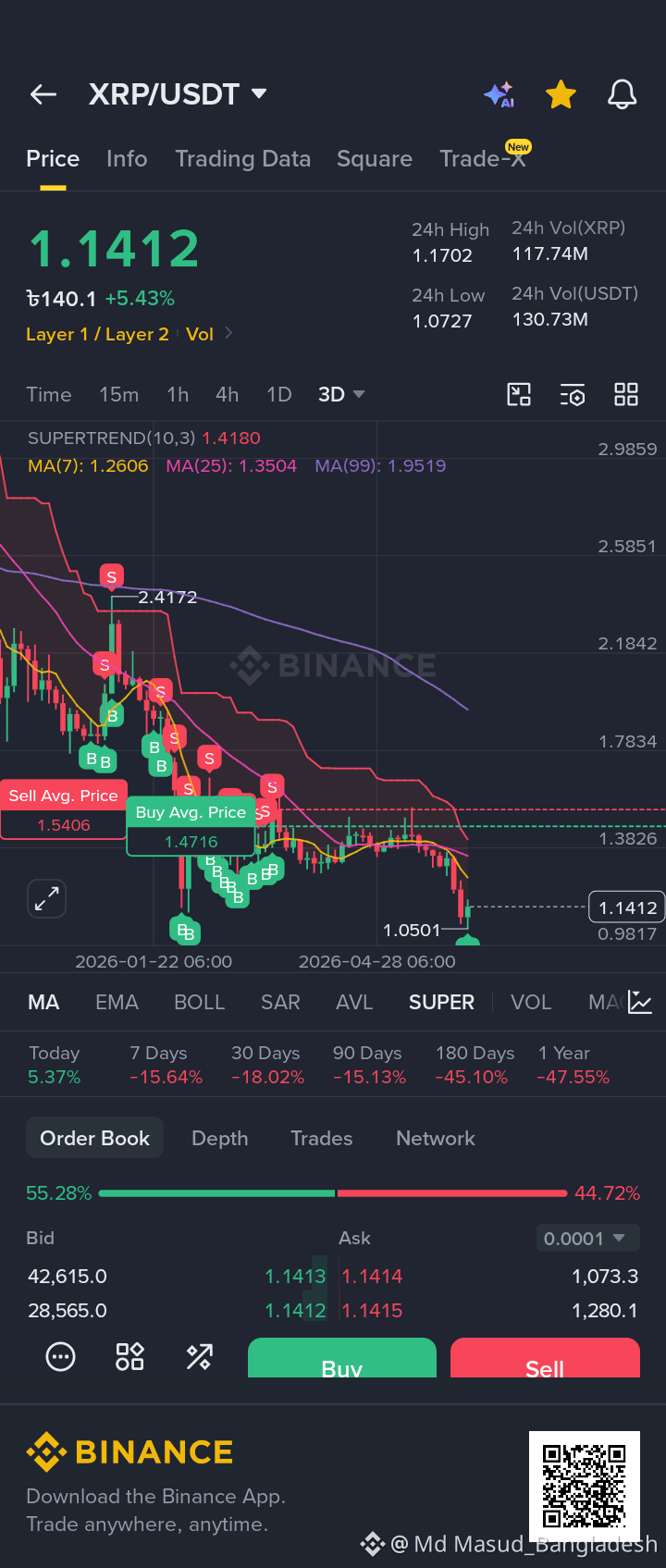Screen dimensions: 666x1568
Task: Open the 0.0001 price precision dropdown
Action: pos(588,1239)
